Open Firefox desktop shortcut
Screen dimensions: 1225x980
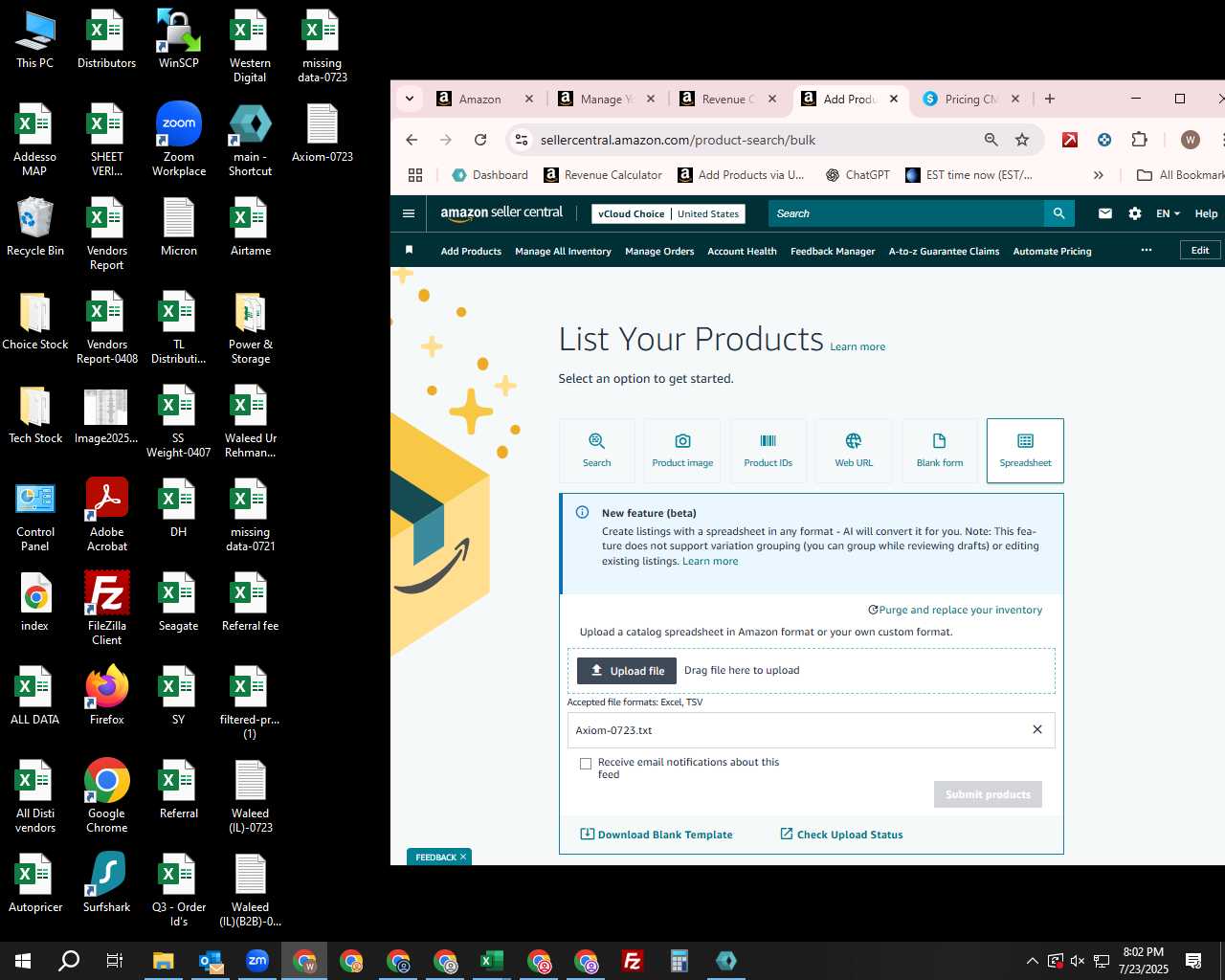[107, 695]
